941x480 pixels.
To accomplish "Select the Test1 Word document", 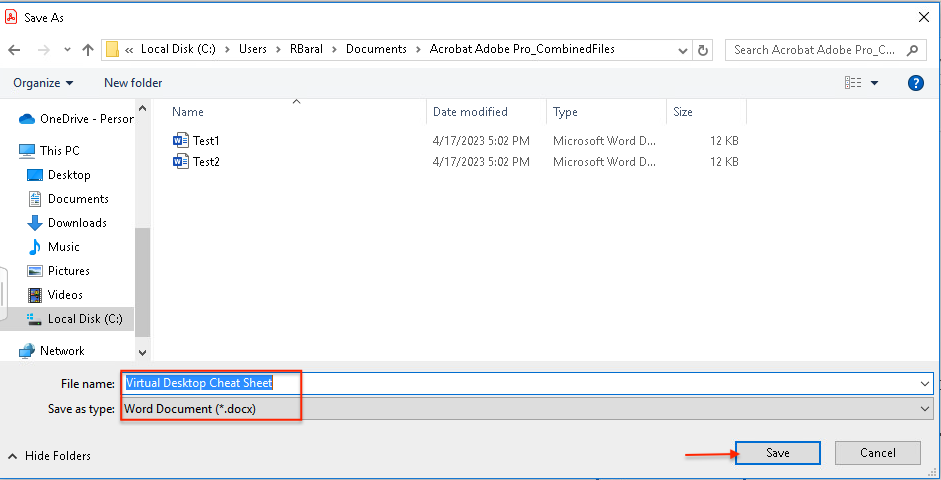I will [205, 141].
